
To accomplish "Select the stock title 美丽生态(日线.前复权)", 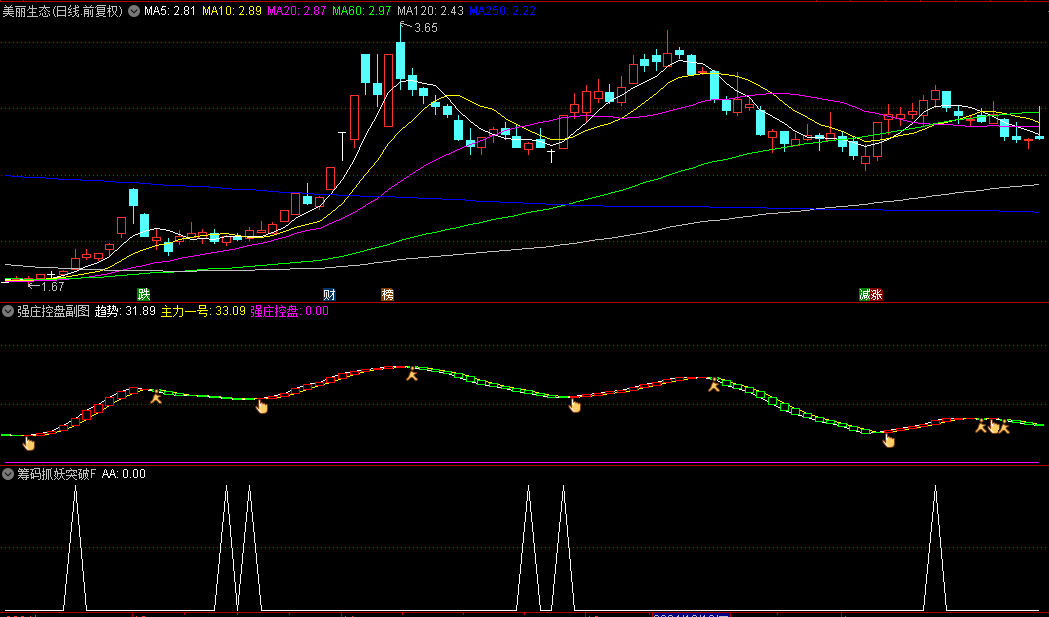I will (x=63, y=11).
